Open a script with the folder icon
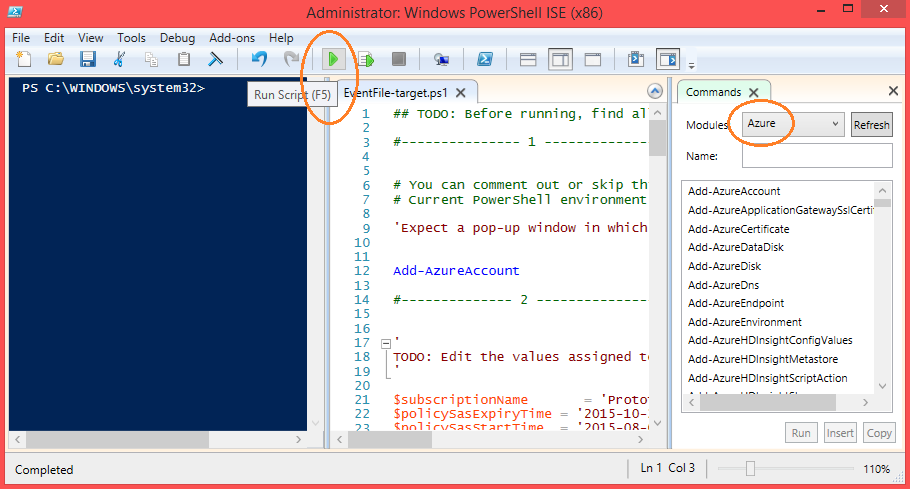 (x=56, y=59)
